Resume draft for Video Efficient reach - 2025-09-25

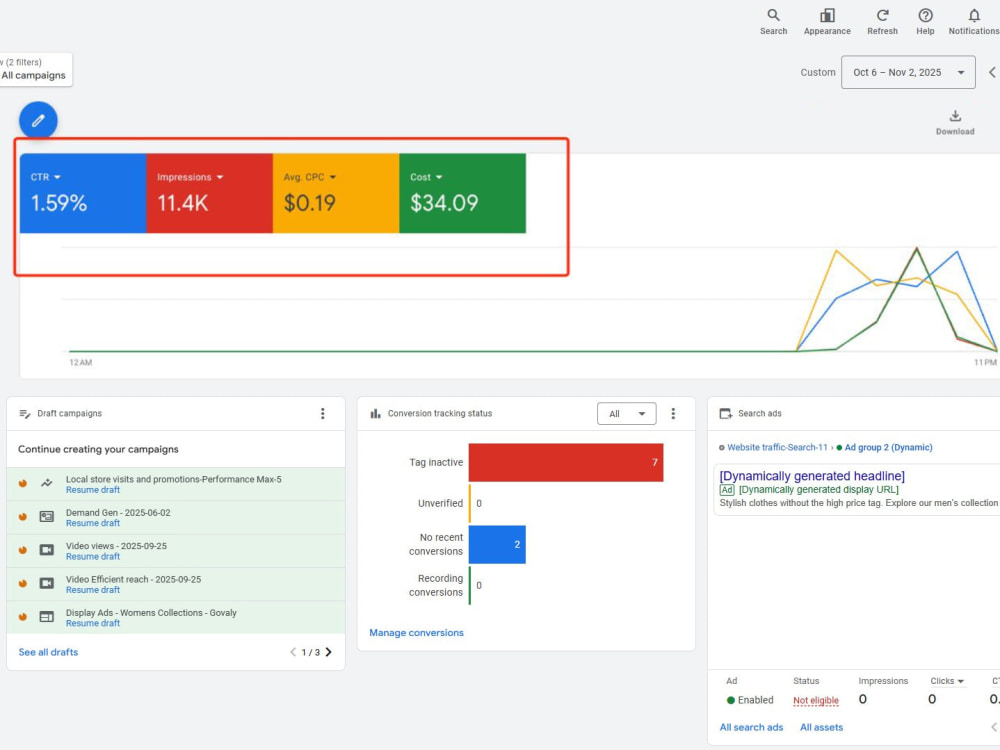[92, 590]
